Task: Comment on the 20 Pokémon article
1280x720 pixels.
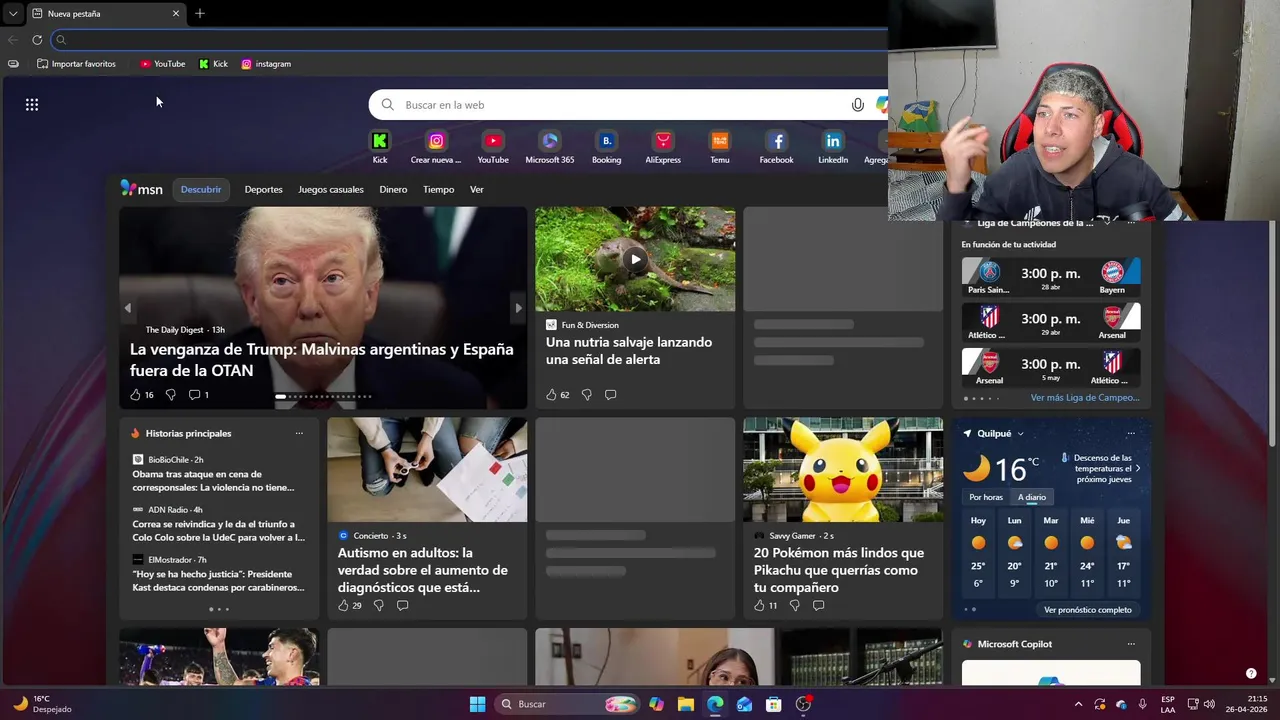Action: [818, 605]
